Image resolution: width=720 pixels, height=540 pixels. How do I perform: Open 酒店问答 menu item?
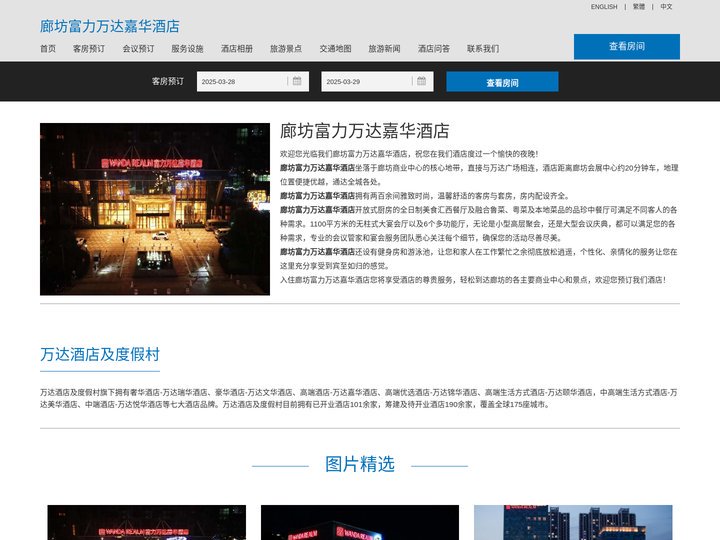coord(434,49)
